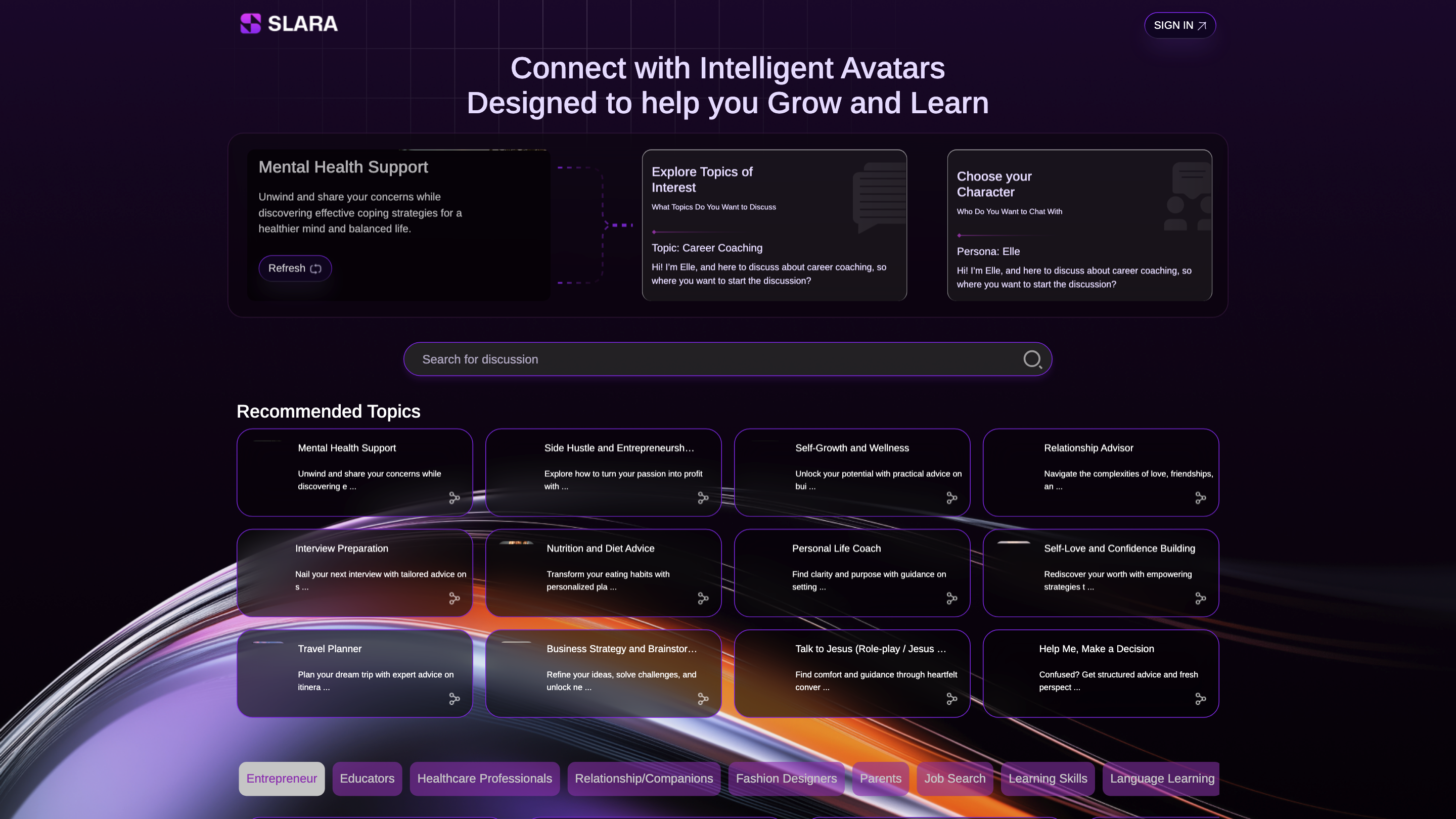The image size is (1456, 819).
Task: Toggle the Job Search filter
Action: tap(954, 779)
